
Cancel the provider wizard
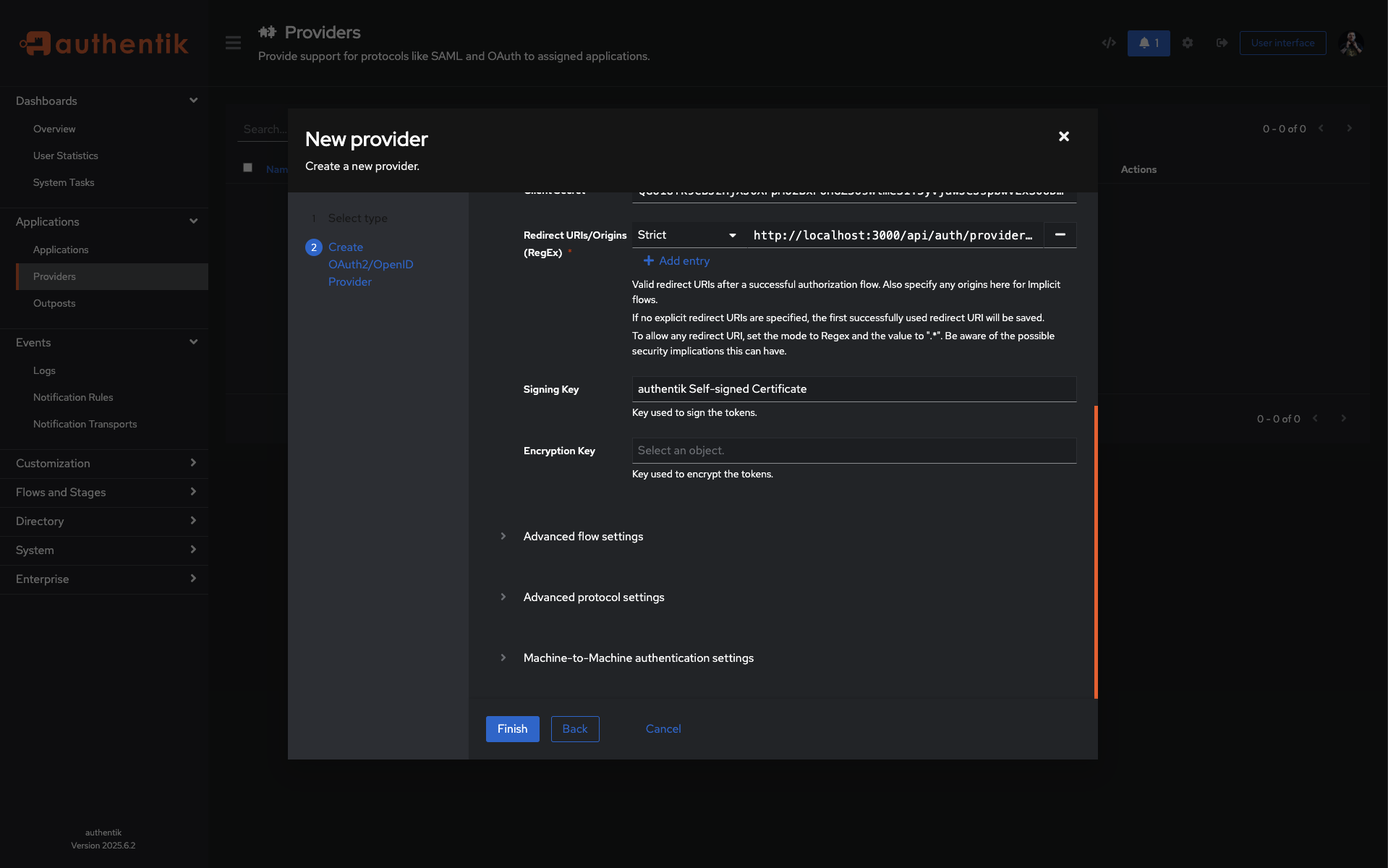[x=663, y=728]
